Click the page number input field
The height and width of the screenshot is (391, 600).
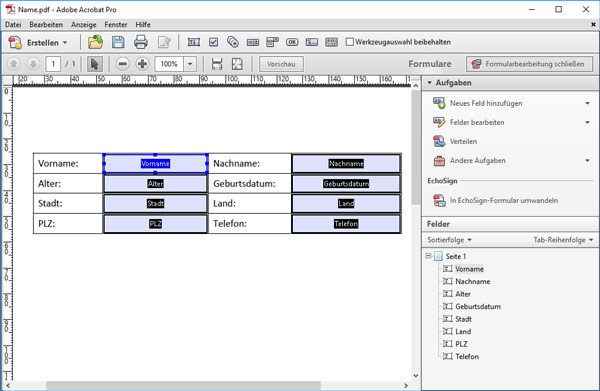[53, 64]
